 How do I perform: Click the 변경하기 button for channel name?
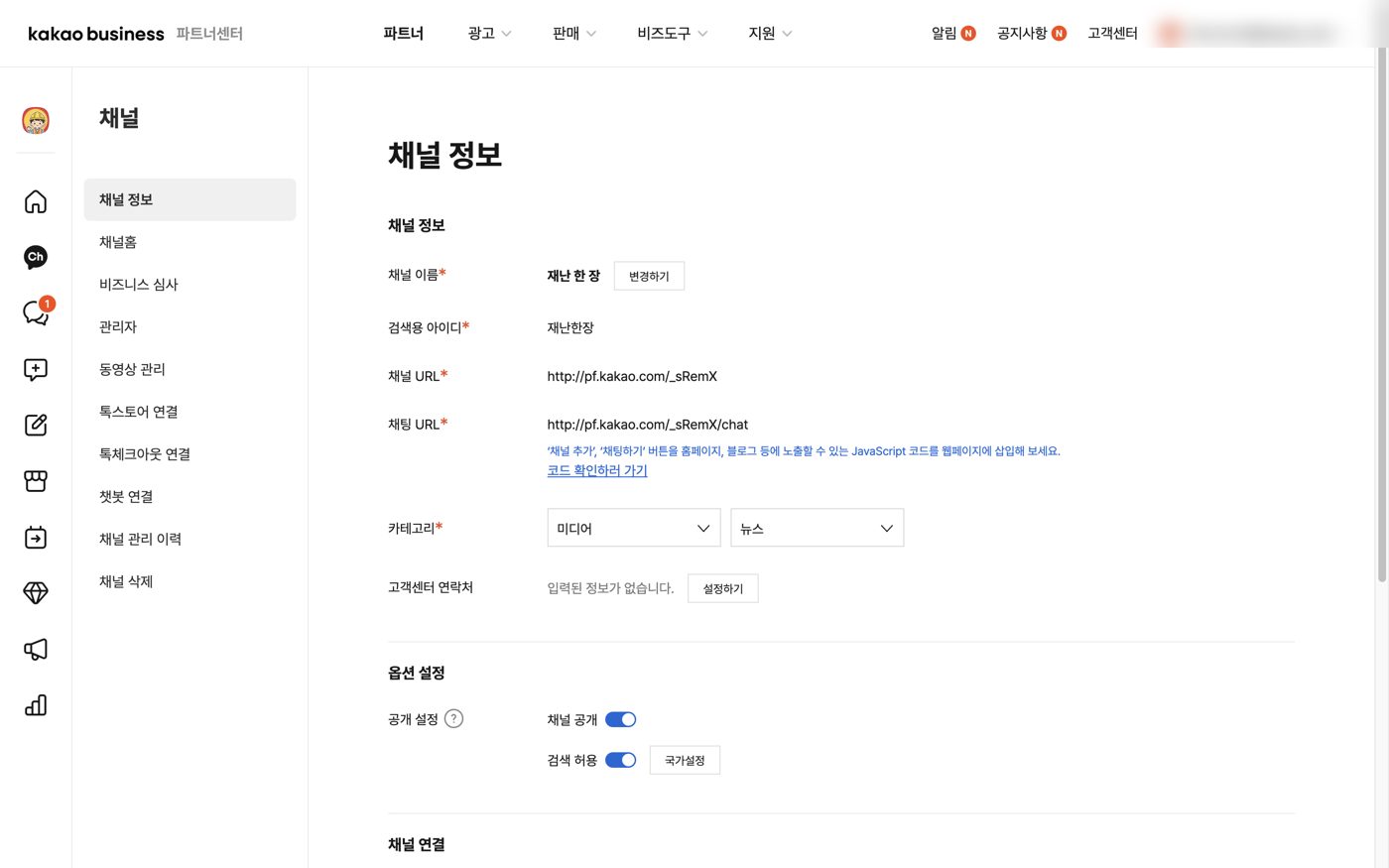[649, 276]
